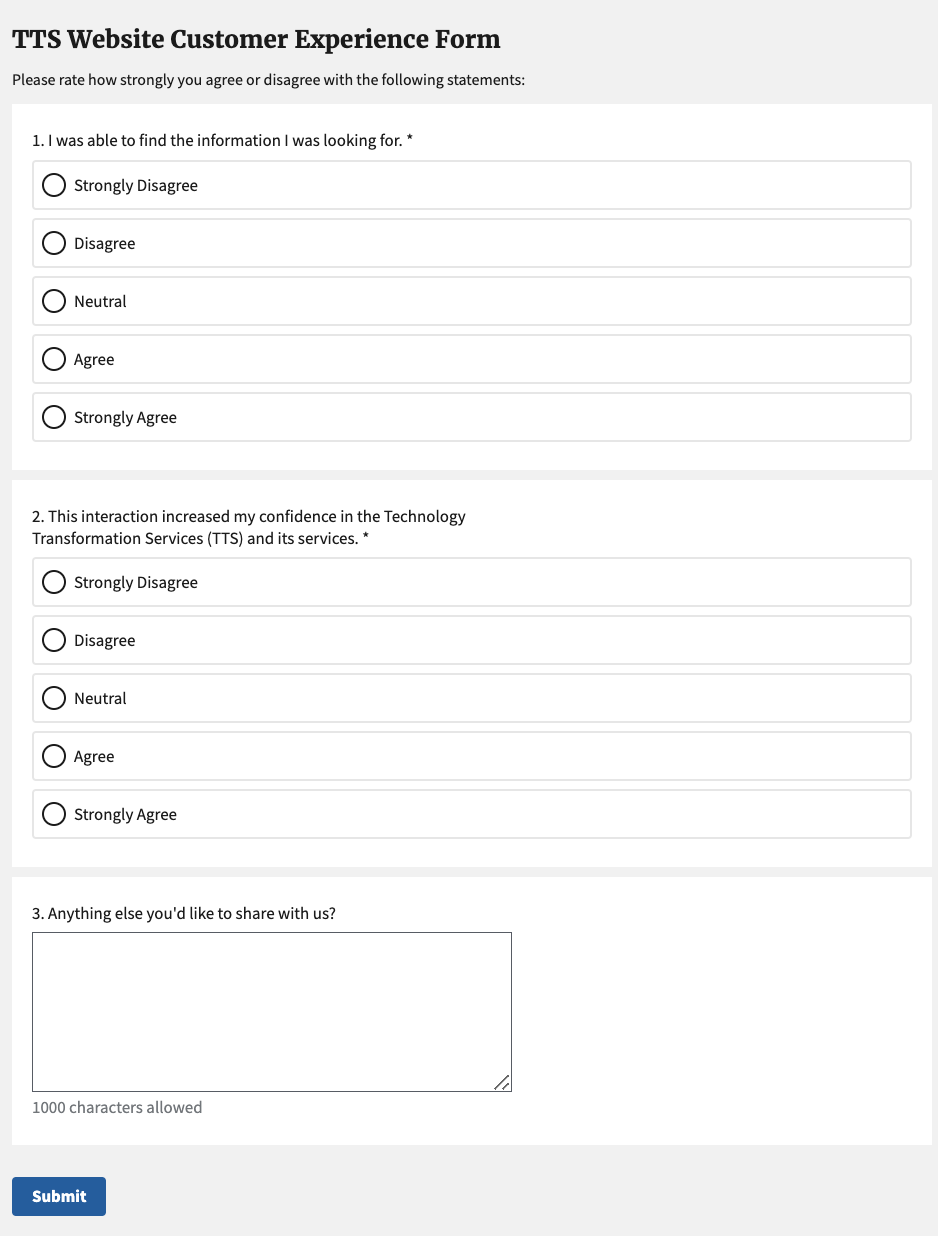
Task: Select Disagree for finding information question
Action: click(54, 244)
